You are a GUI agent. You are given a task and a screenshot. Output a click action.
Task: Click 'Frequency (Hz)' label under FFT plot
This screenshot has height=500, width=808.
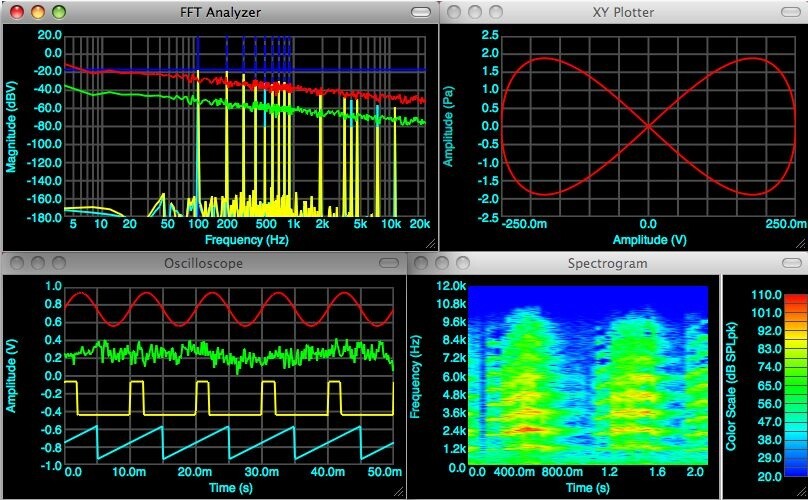point(246,240)
